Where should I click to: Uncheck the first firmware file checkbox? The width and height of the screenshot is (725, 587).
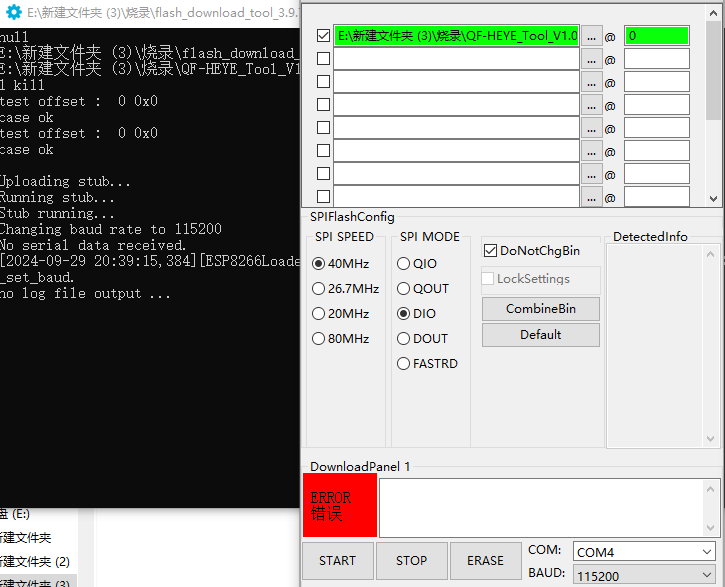coord(323,36)
